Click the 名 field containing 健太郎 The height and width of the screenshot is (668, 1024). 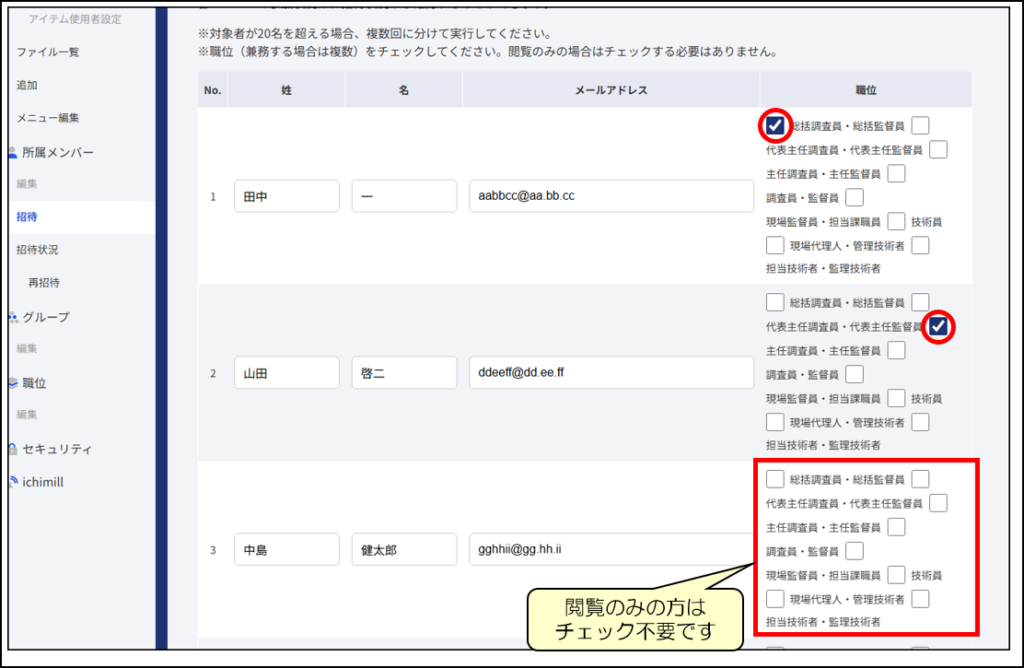pos(404,550)
